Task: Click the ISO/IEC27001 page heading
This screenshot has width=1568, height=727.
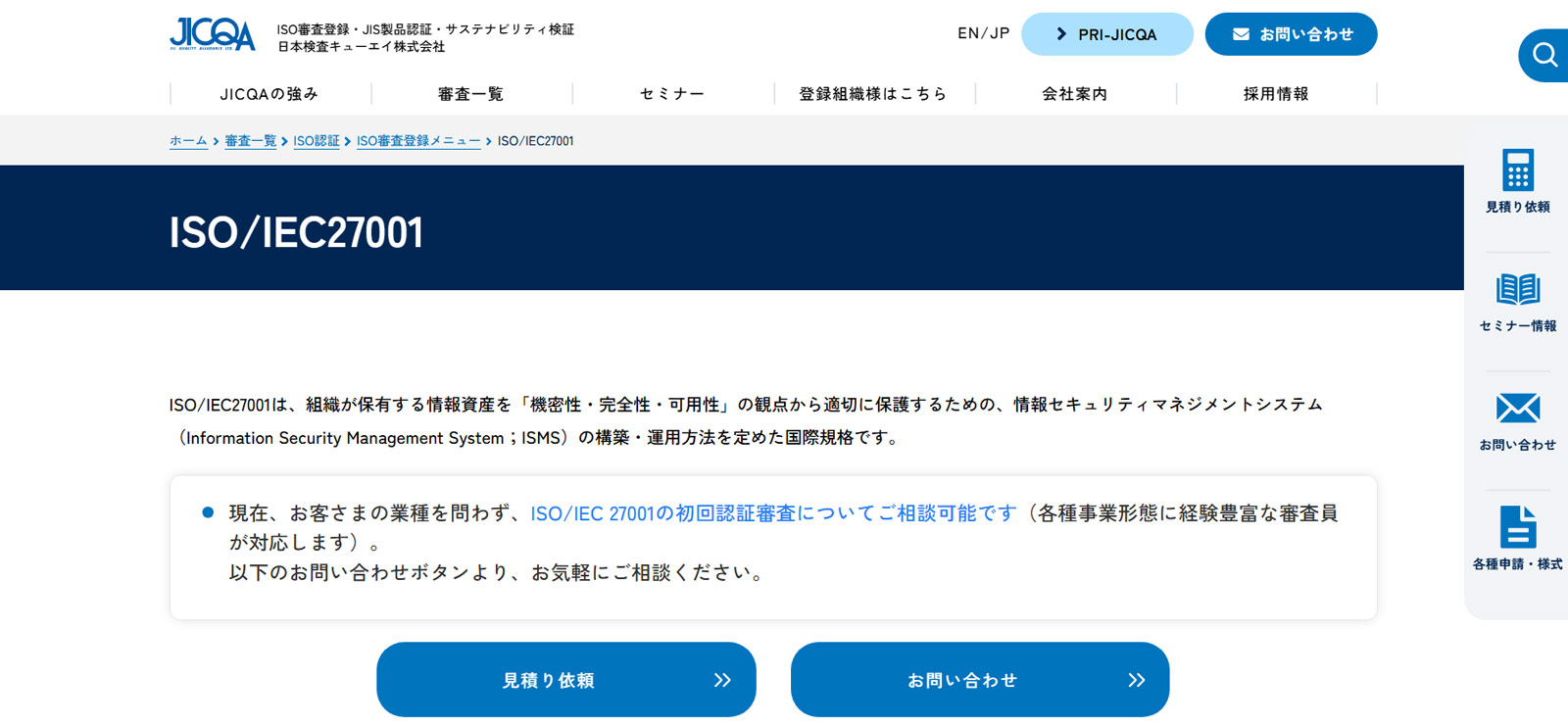Action: 296,233
